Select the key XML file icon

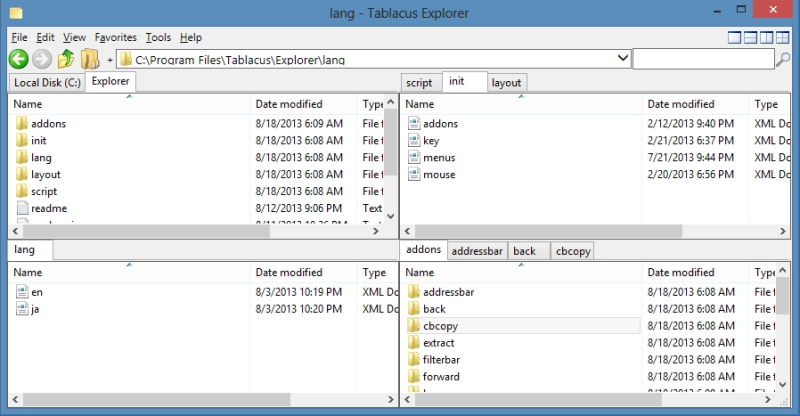[414, 140]
